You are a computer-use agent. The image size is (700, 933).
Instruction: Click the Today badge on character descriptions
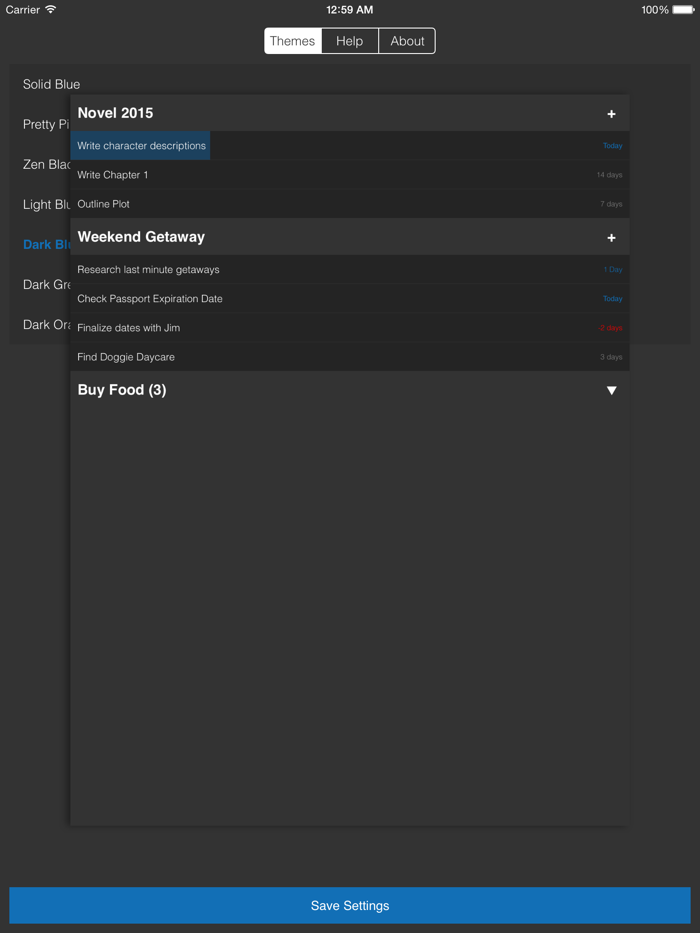[613, 145]
